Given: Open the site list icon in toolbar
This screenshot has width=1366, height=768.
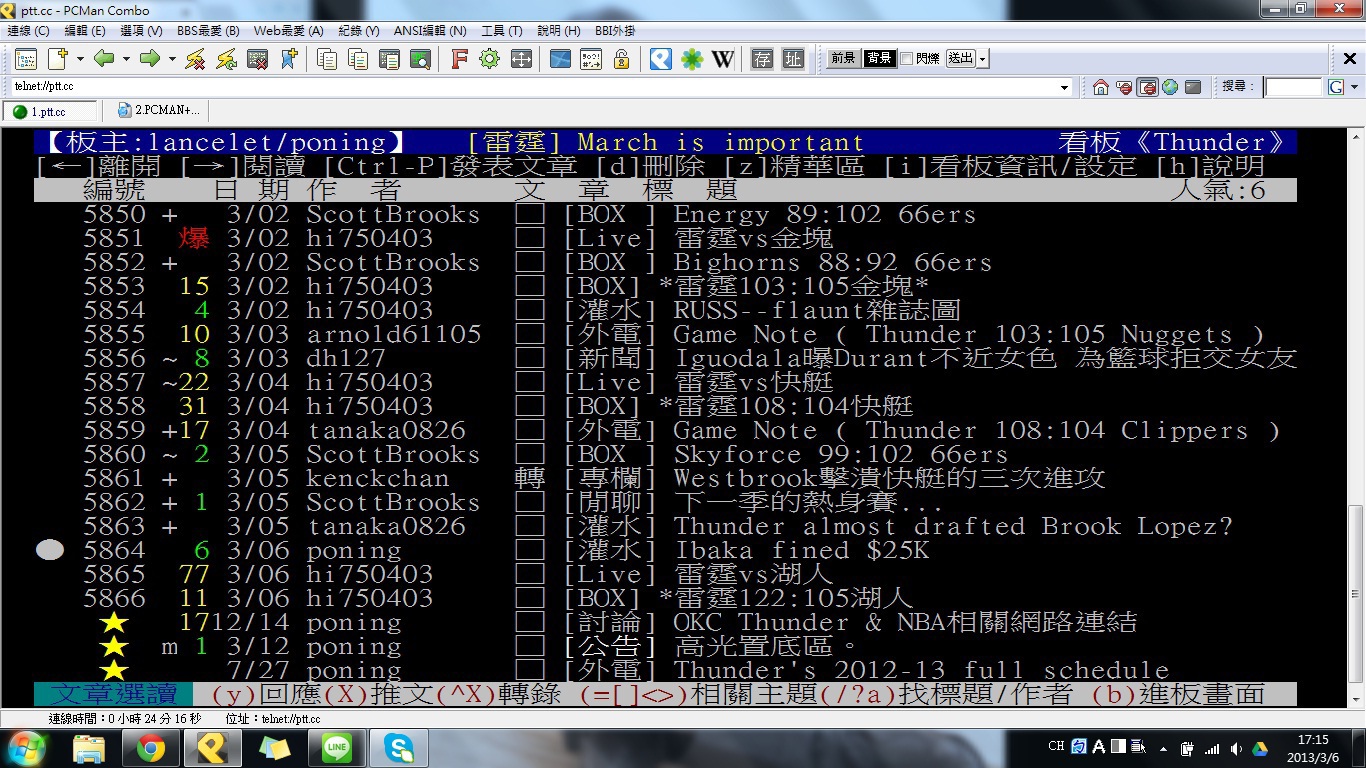Looking at the screenshot, I should click(26, 59).
